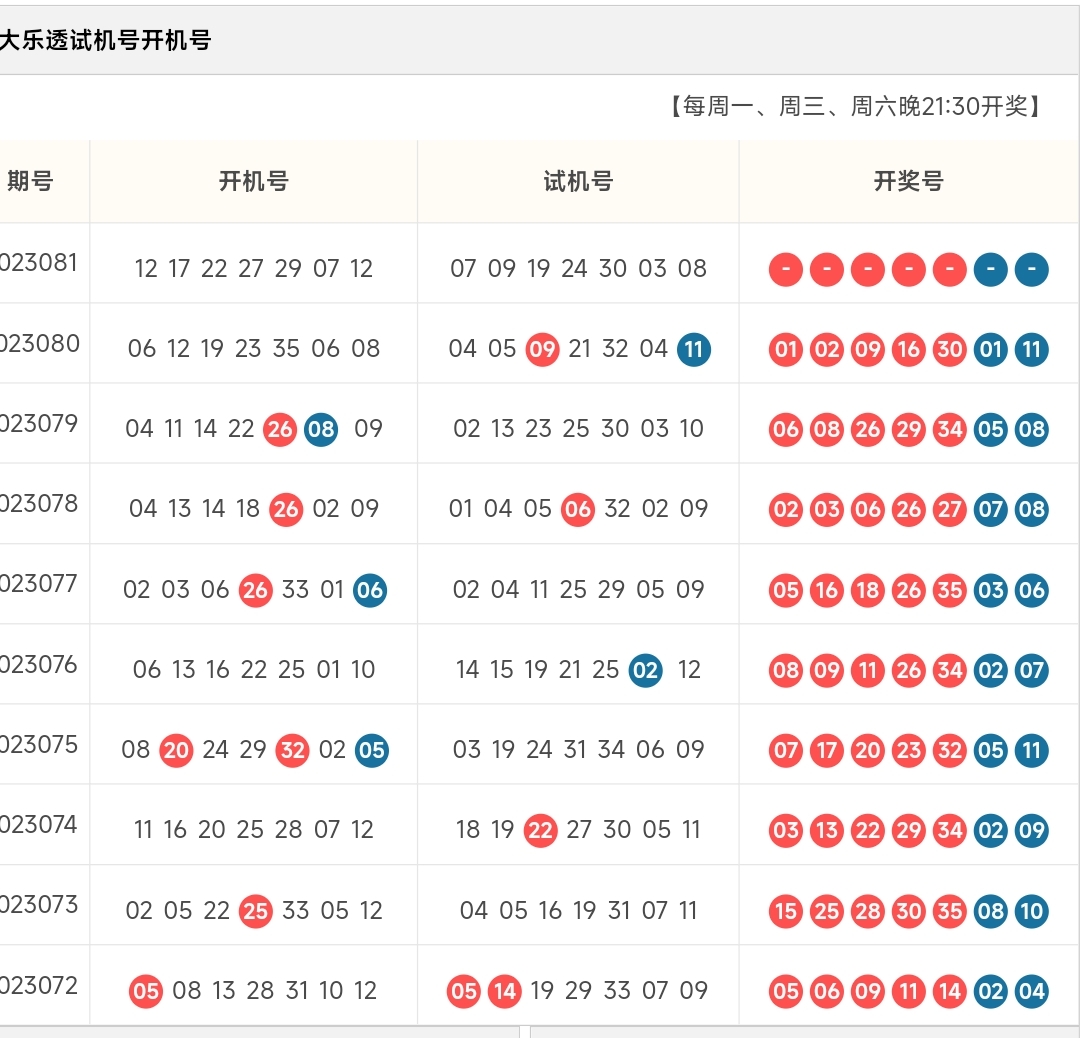This screenshot has width=1080, height=1038.
Task: Click red ball 29 in 023079 开奖号
Action: [908, 429]
